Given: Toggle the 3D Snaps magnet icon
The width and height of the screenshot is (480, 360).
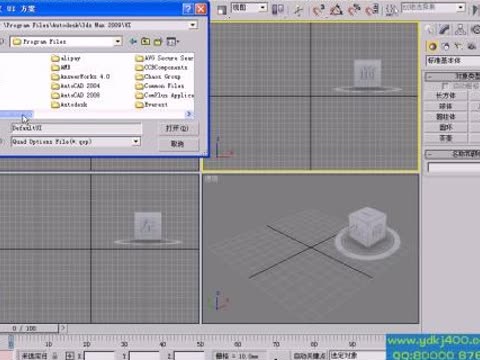Looking at the screenshot, I should (319, 10).
